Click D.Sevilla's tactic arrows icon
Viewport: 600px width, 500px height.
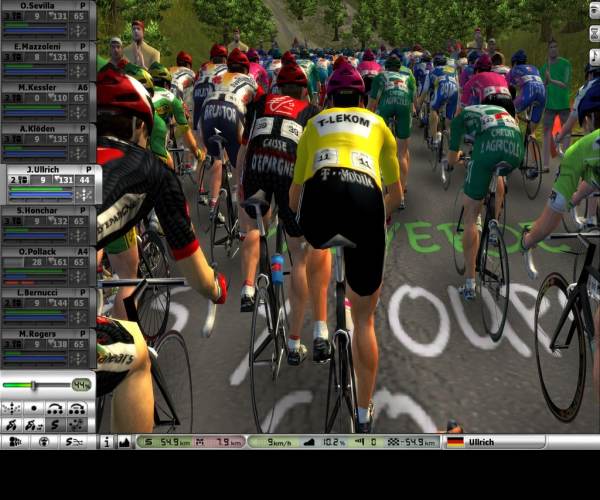coord(78,30)
